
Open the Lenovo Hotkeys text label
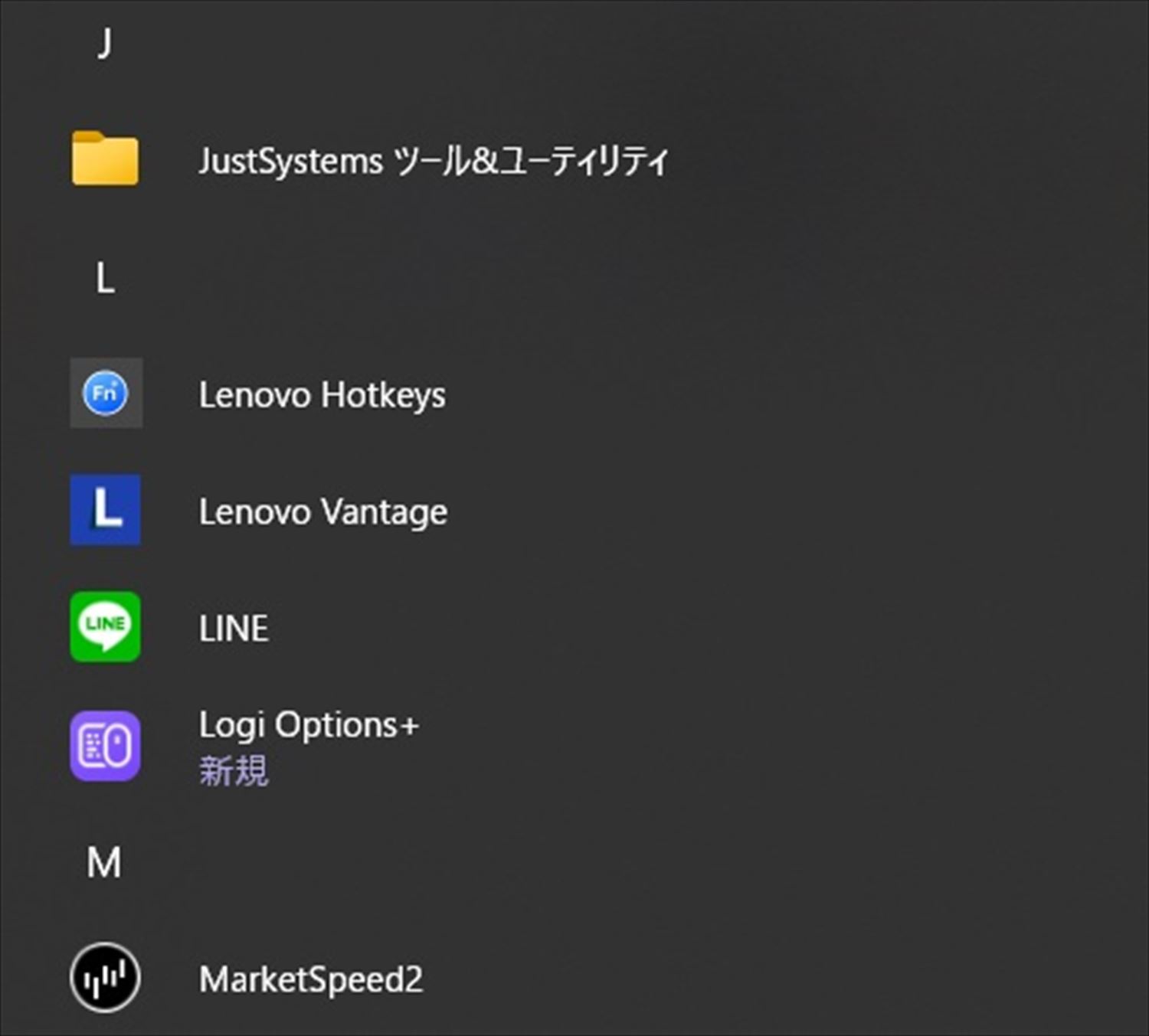(x=322, y=395)
